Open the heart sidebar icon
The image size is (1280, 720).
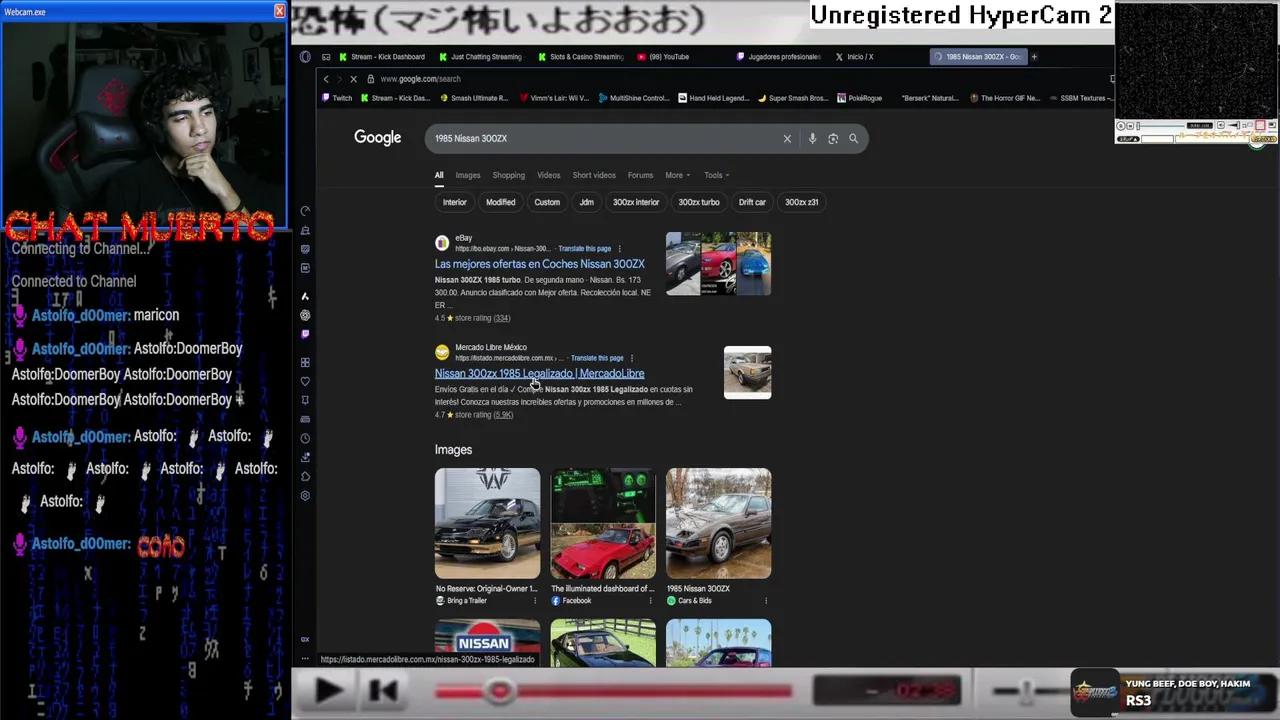tap(305, 381)
